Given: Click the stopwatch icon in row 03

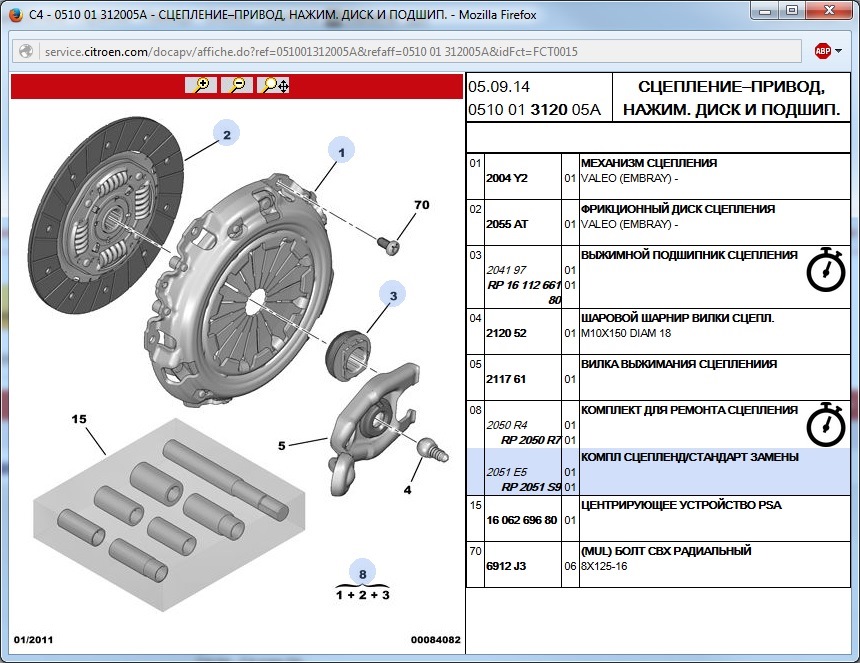Looking at the screenshot, I should pyautogui.click(x=825, y=269).
